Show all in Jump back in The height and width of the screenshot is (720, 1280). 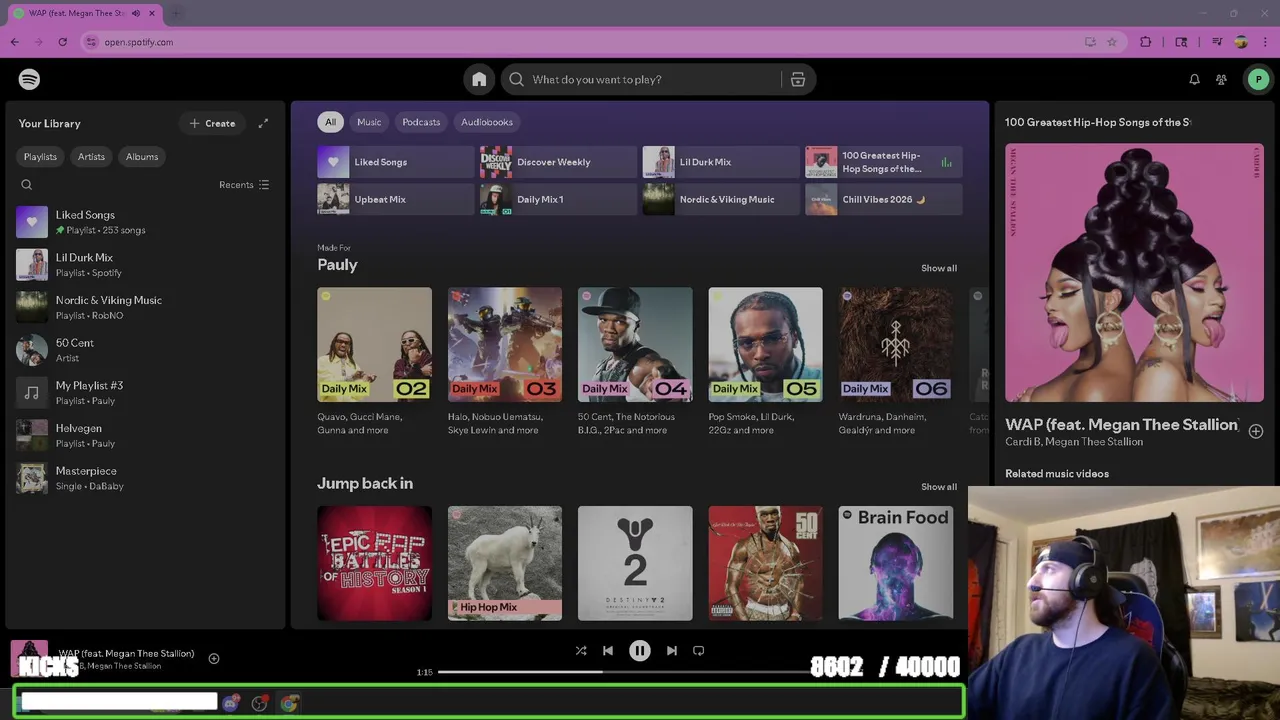(939, 487)
